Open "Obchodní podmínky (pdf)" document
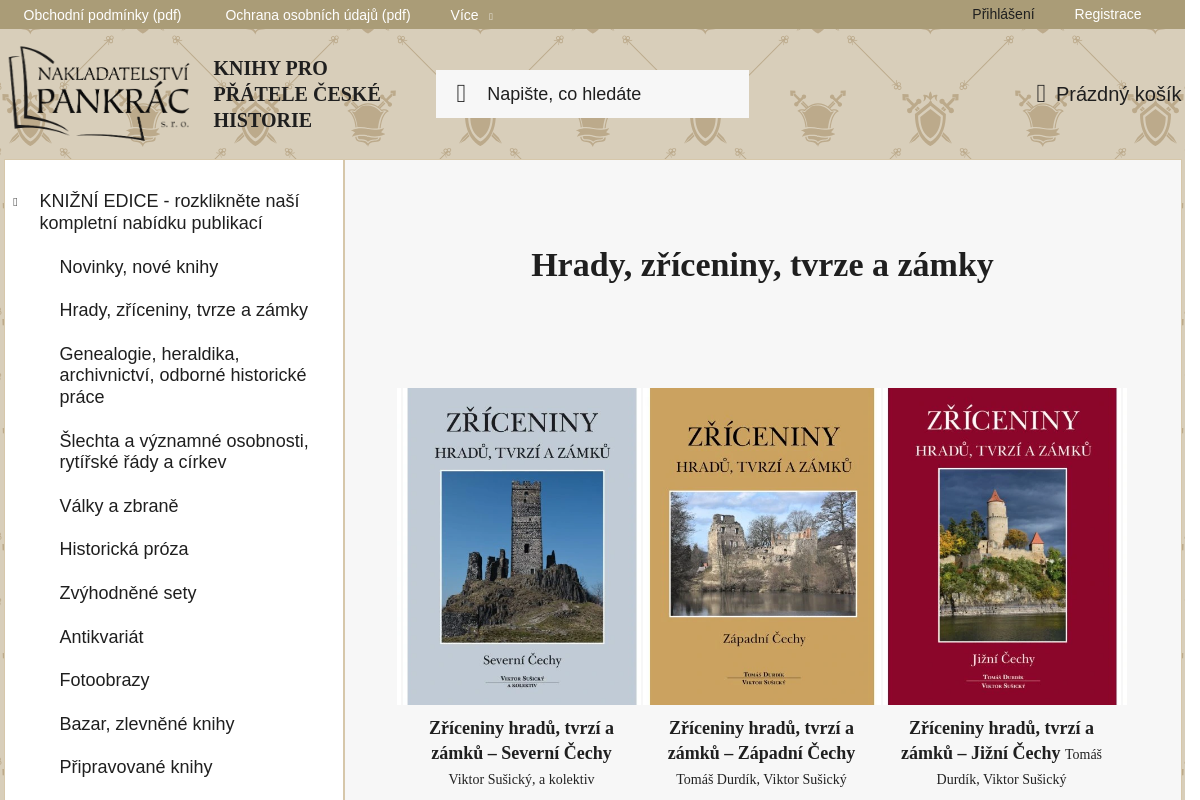The height and width of the screenshot is (800, 1200). [102, 15]
